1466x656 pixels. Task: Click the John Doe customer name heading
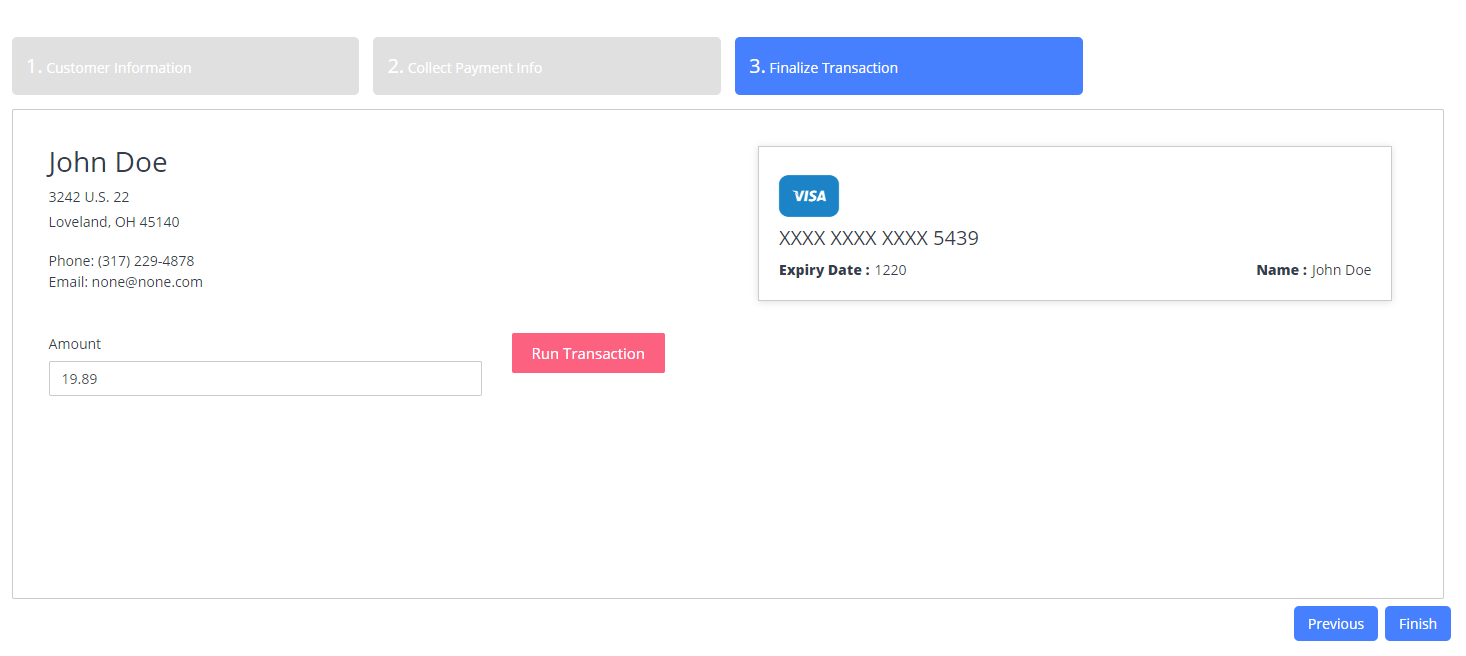[x=108, y=162]
